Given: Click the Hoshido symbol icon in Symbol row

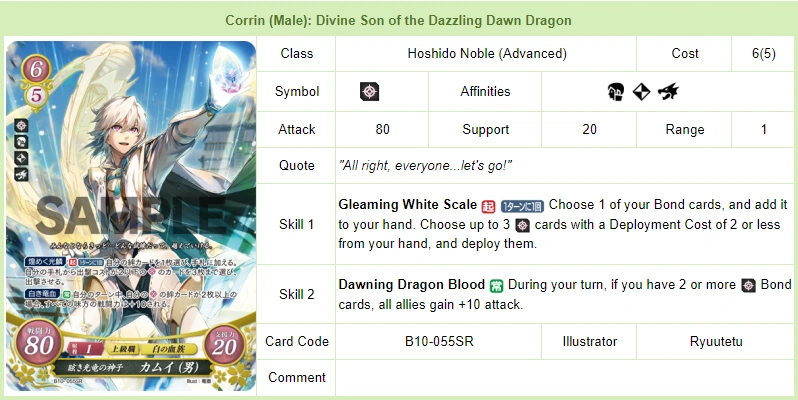Looking at the screenshot, I should click(x=369, y=92).
